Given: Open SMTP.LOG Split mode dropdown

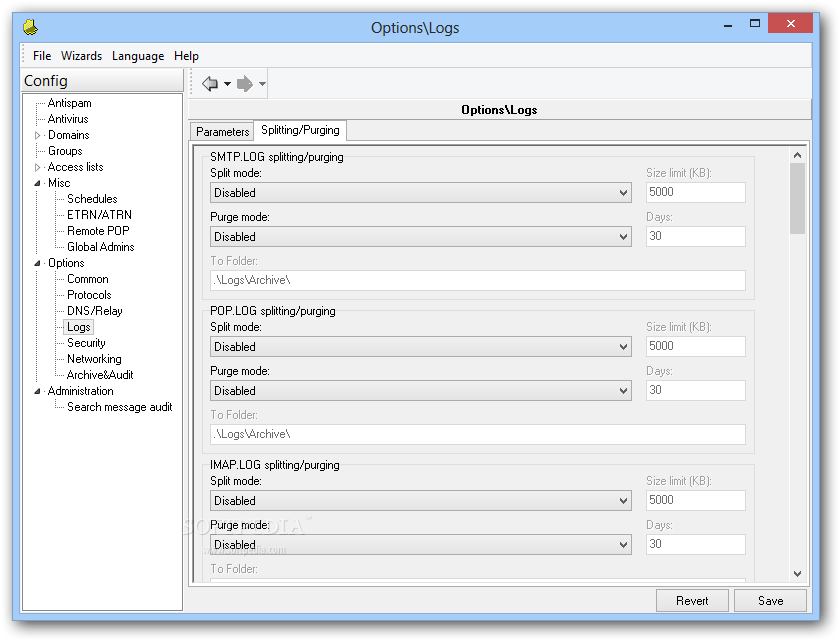Looking at the screenshot, I should tap(421, 193).
